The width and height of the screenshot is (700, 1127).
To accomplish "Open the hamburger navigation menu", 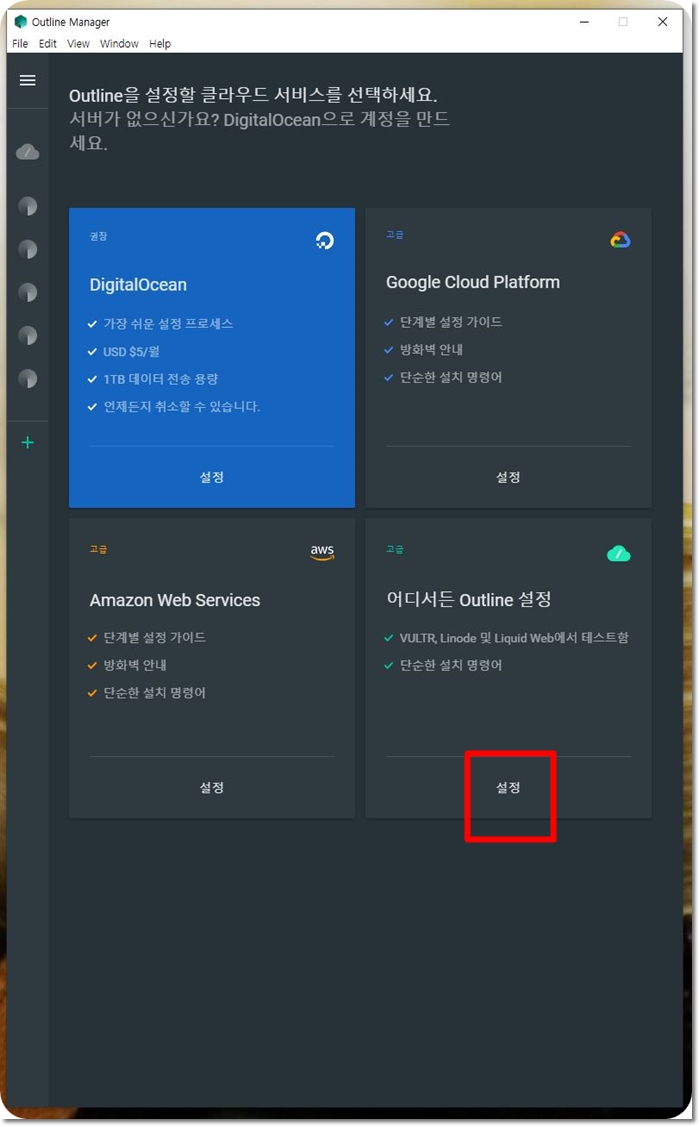I will (x=27, y=80).
